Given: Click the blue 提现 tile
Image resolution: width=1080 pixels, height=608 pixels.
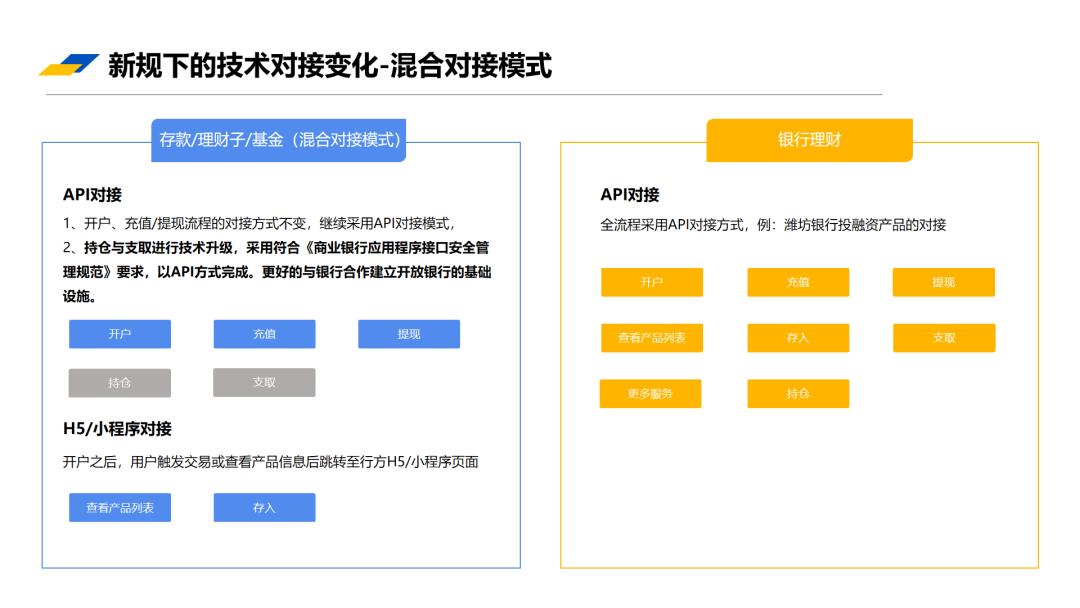Looking at the screenshot, I should (410, 333).
